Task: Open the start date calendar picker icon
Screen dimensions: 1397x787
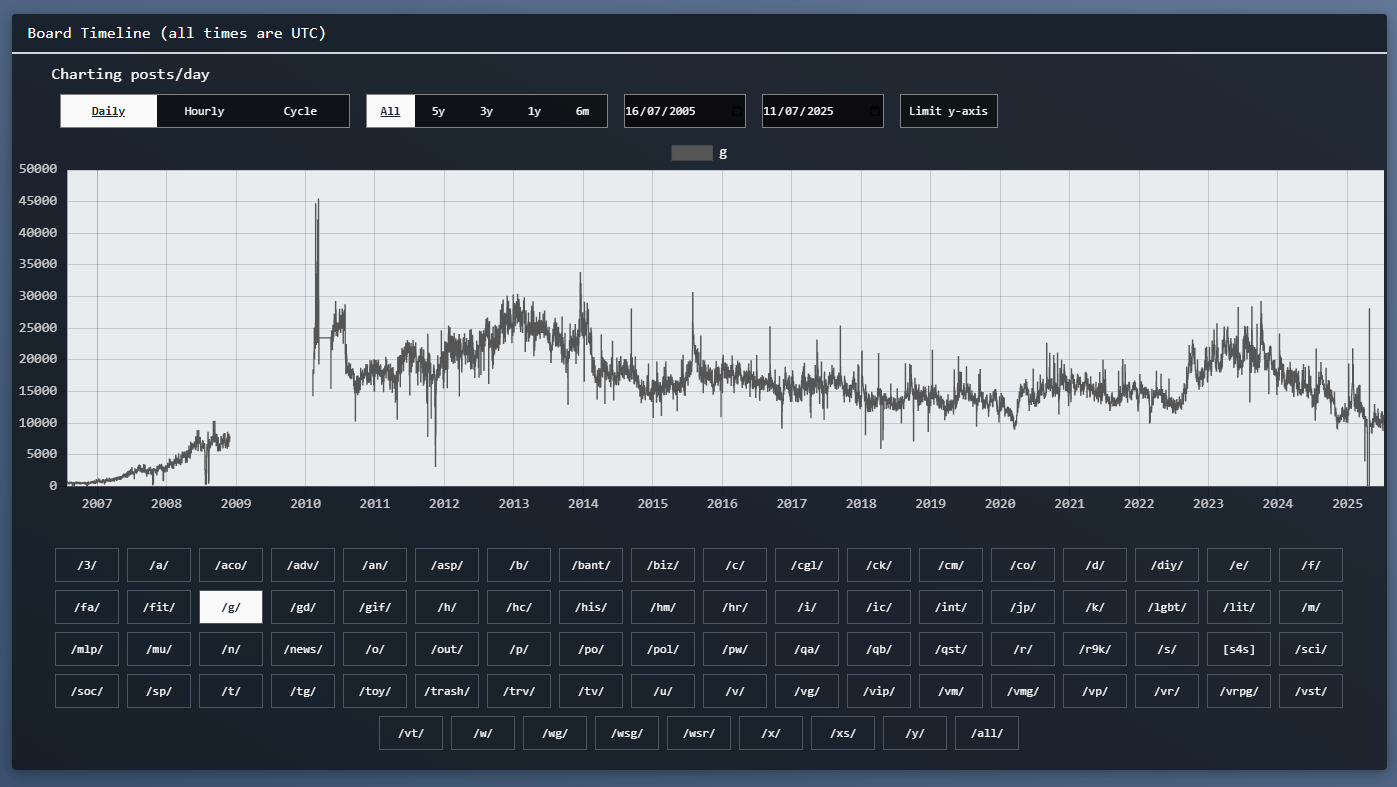Action: 737,111
